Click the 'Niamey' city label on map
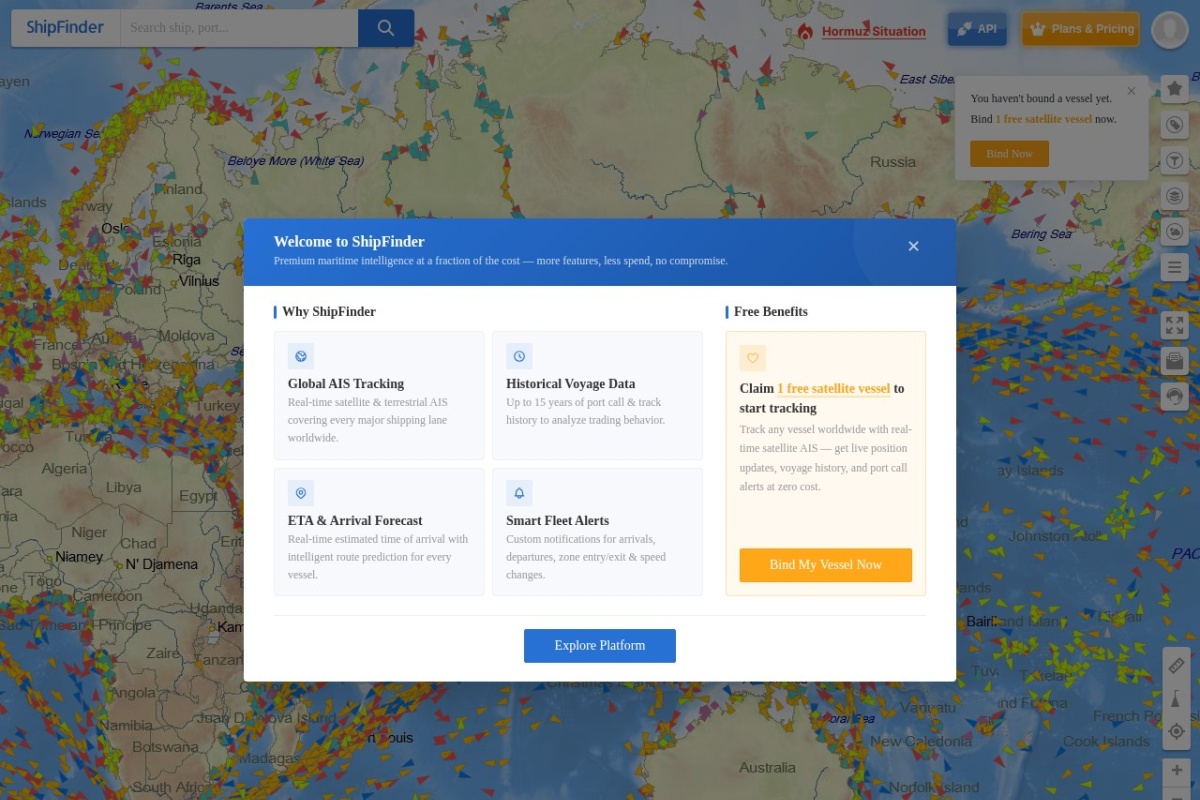 79,557
